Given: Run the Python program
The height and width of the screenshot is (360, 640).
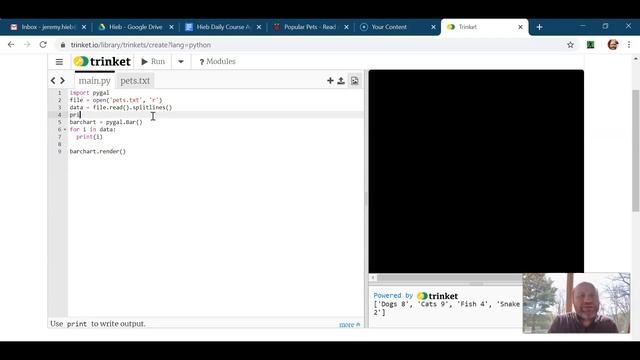Looking at the screenshot, I should click(x=153, y=62).
